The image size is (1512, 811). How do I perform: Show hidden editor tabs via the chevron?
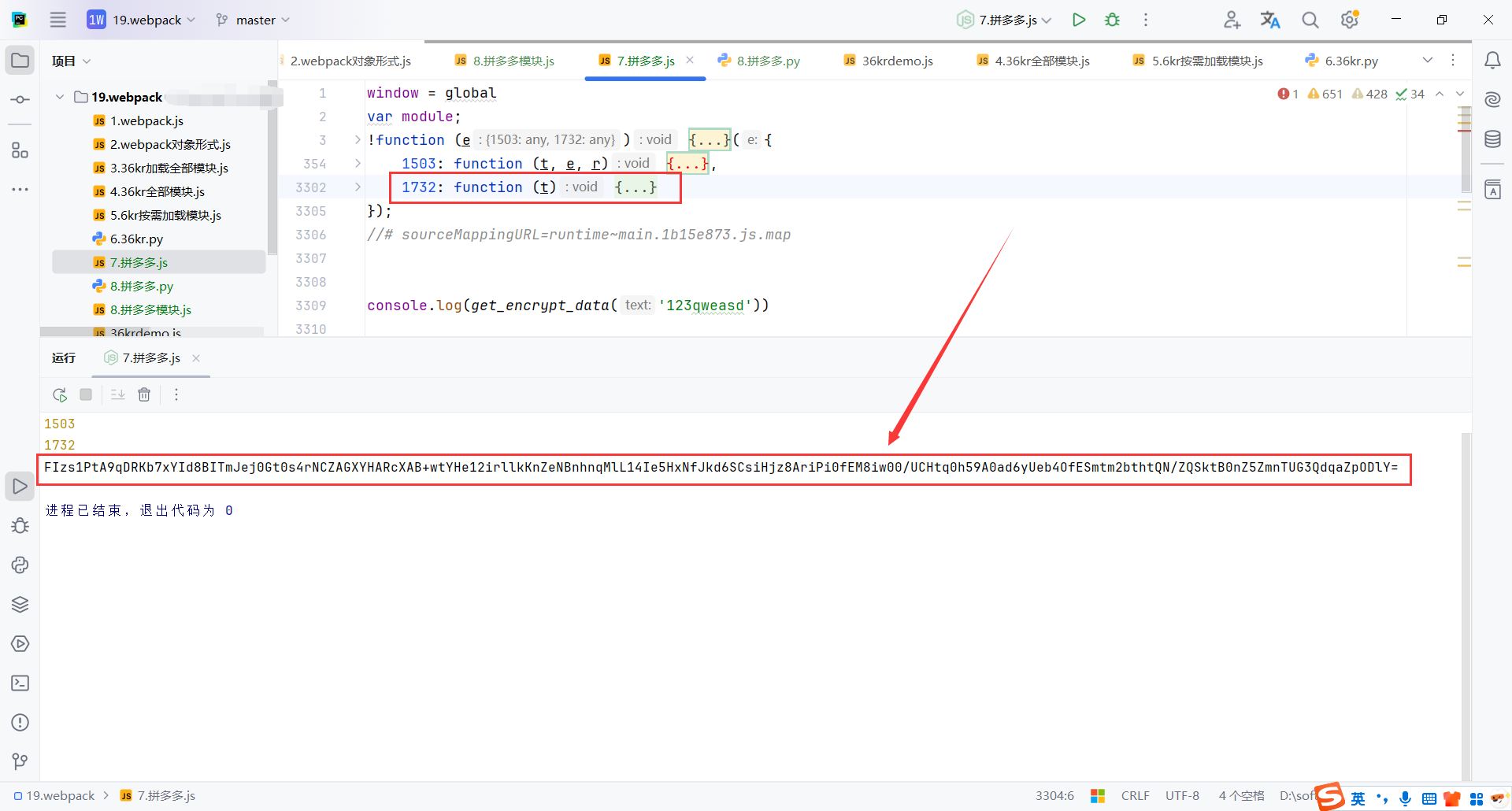(1429, 60)
